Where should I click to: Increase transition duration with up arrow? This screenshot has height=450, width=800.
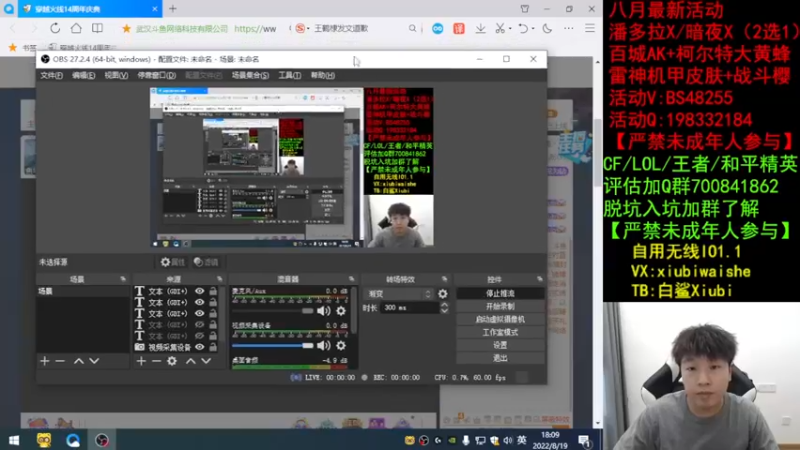click(444, 305)
